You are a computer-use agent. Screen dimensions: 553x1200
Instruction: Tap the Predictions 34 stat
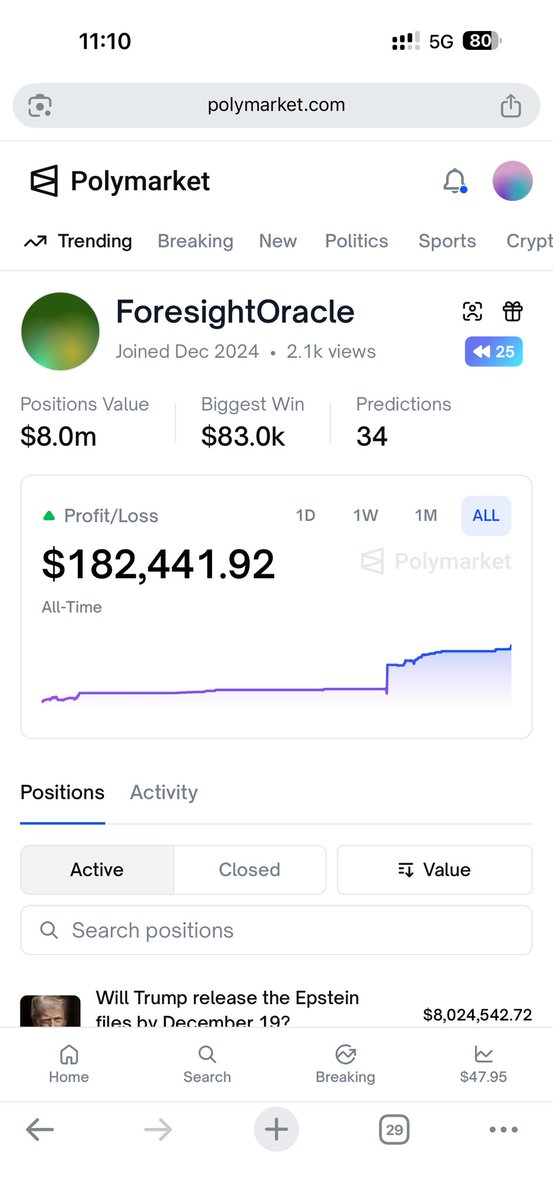(404, 420)
